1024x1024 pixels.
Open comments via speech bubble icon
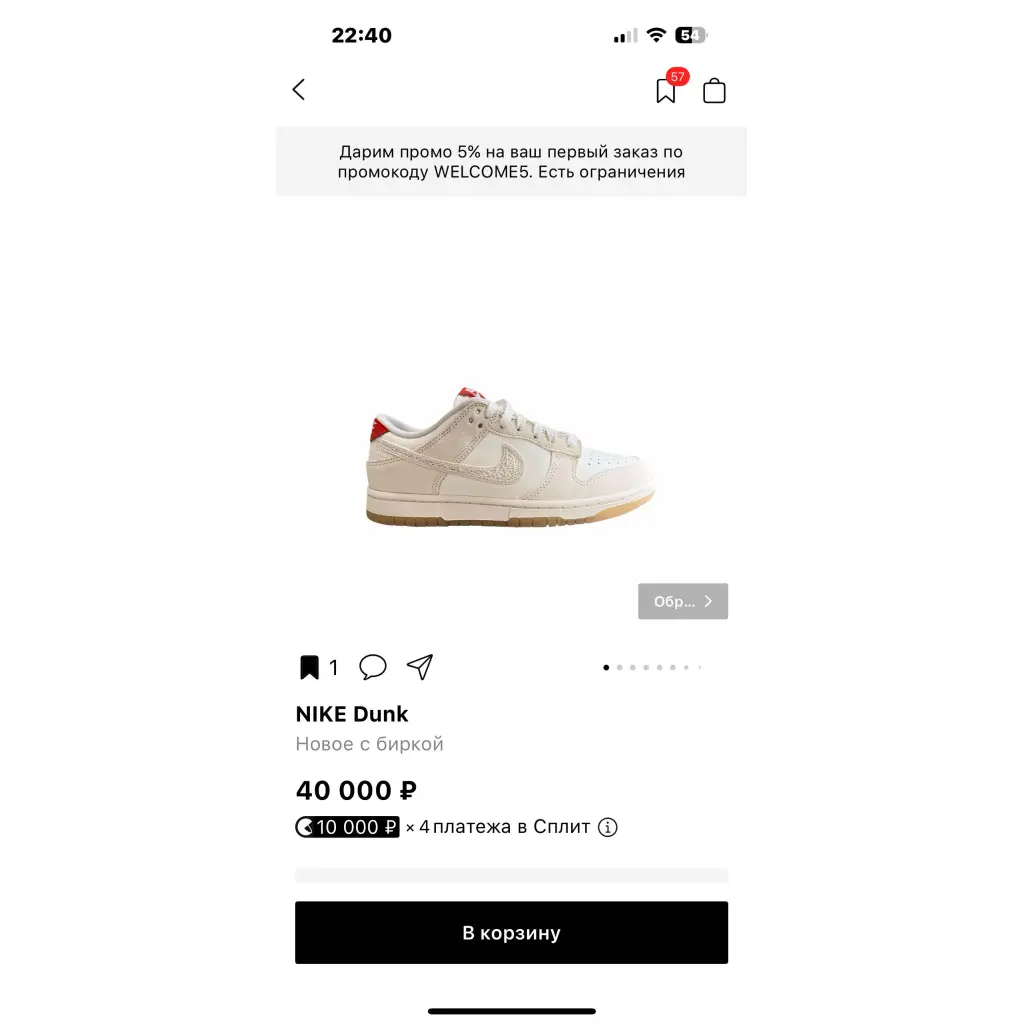[373, 667]
